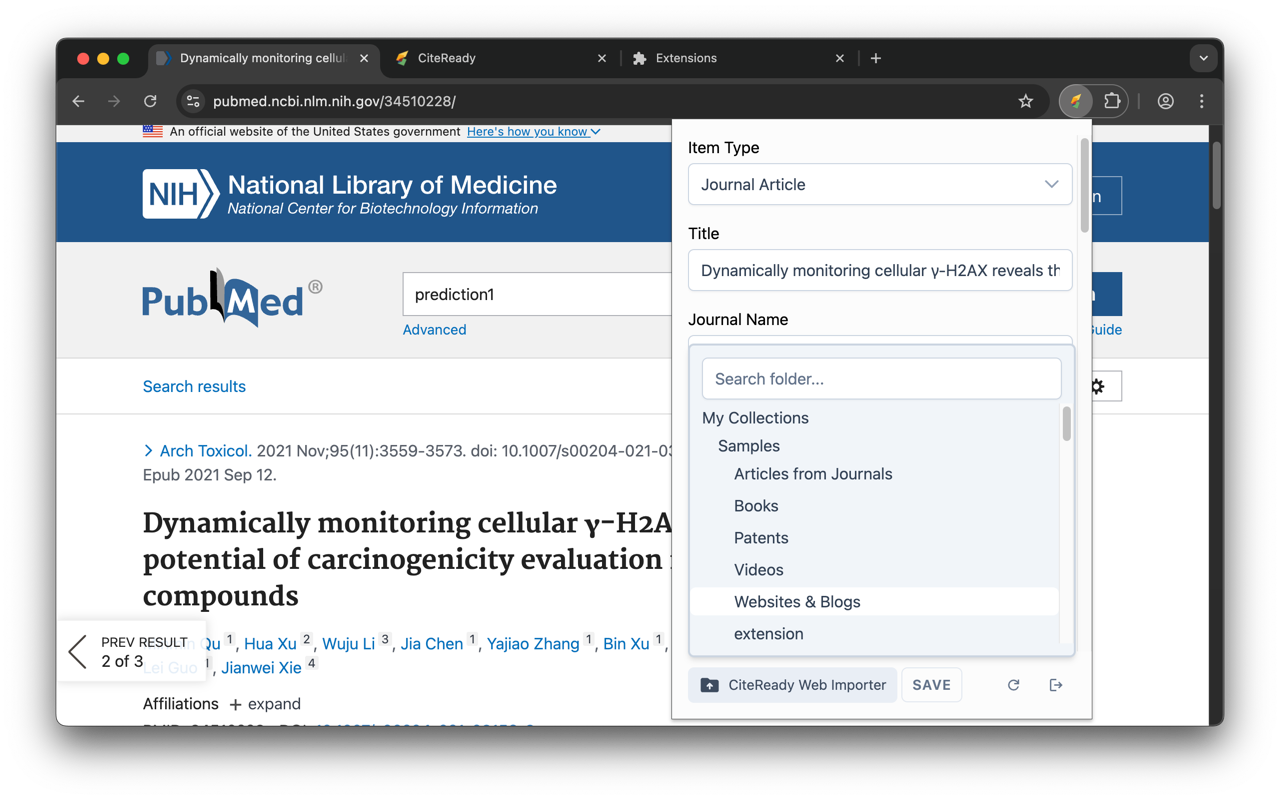Switch to the CiteReady tab
Screen dimensions: 1280x800
pyautogui.click(x=500, y=58)
